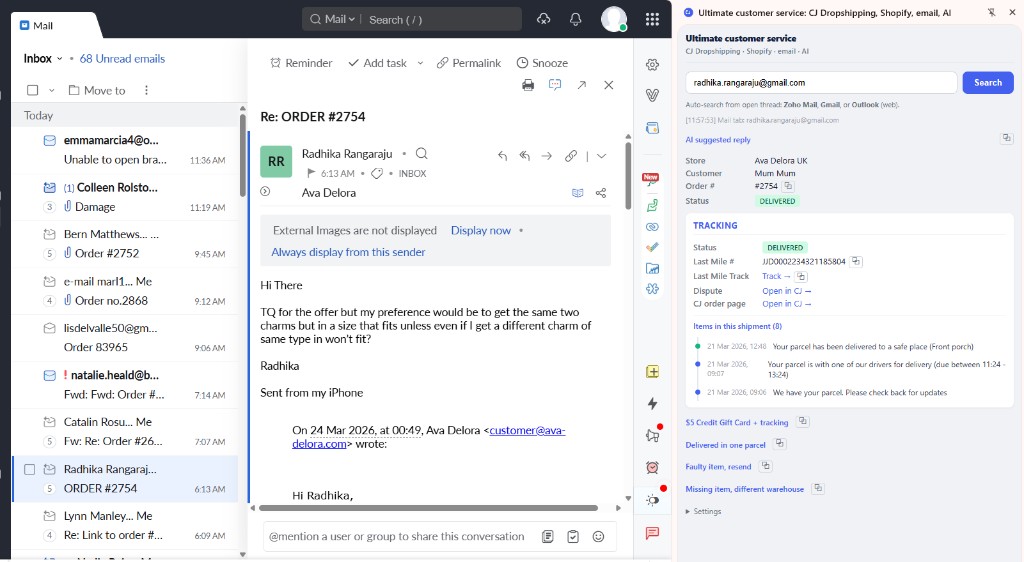The width and height of the screenshot is (1024, 562).
Task: Expand the Add task dropdown arrow
Action: (x=420, y=63)
